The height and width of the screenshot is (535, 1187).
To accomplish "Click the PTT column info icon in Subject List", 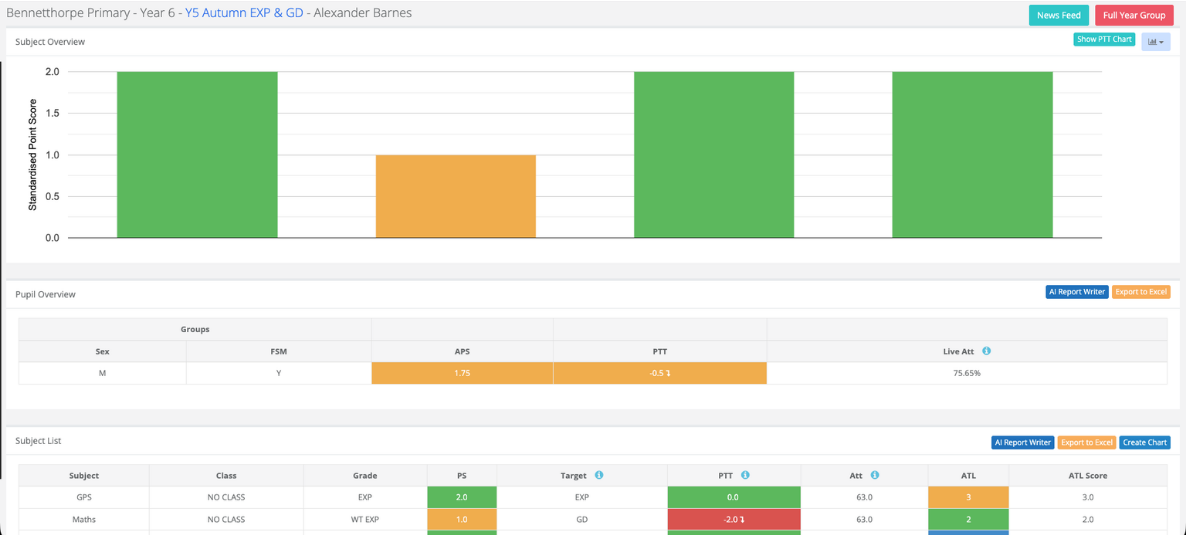I will 745,475.
